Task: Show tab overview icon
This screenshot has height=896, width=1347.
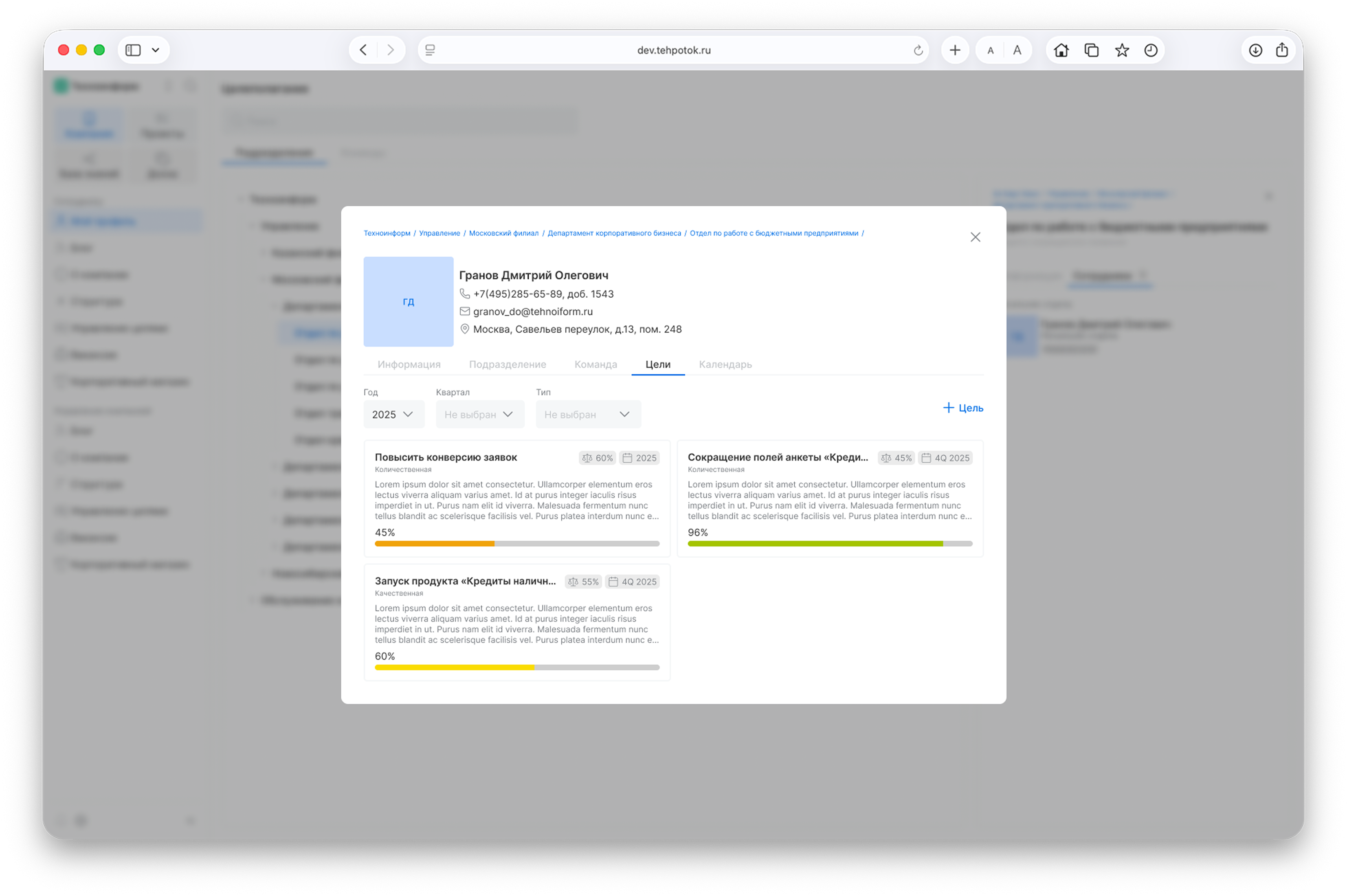Action: 1091,50
